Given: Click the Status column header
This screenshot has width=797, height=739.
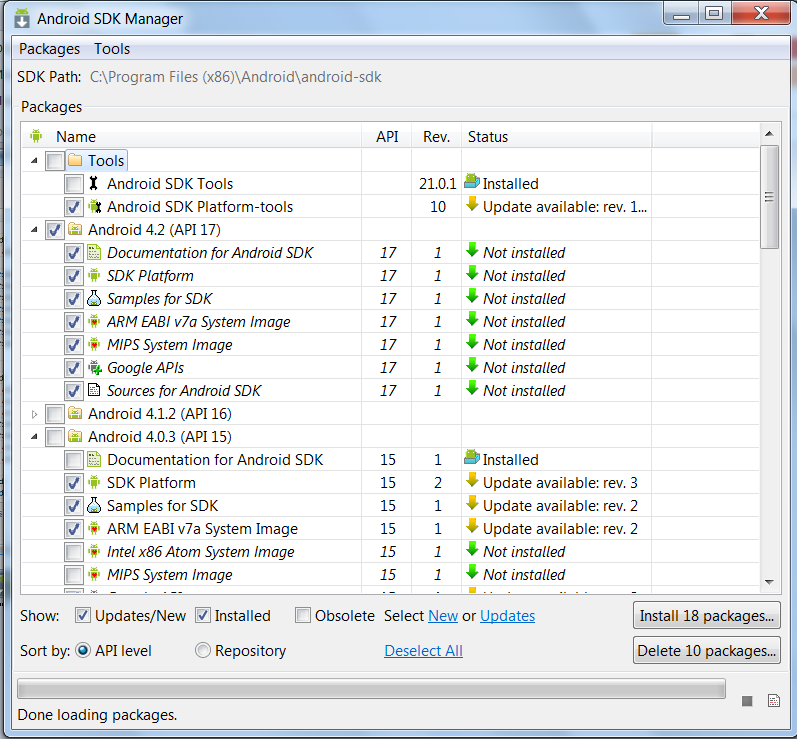Looking at the screenshot, I should click(x=557, y=136).
